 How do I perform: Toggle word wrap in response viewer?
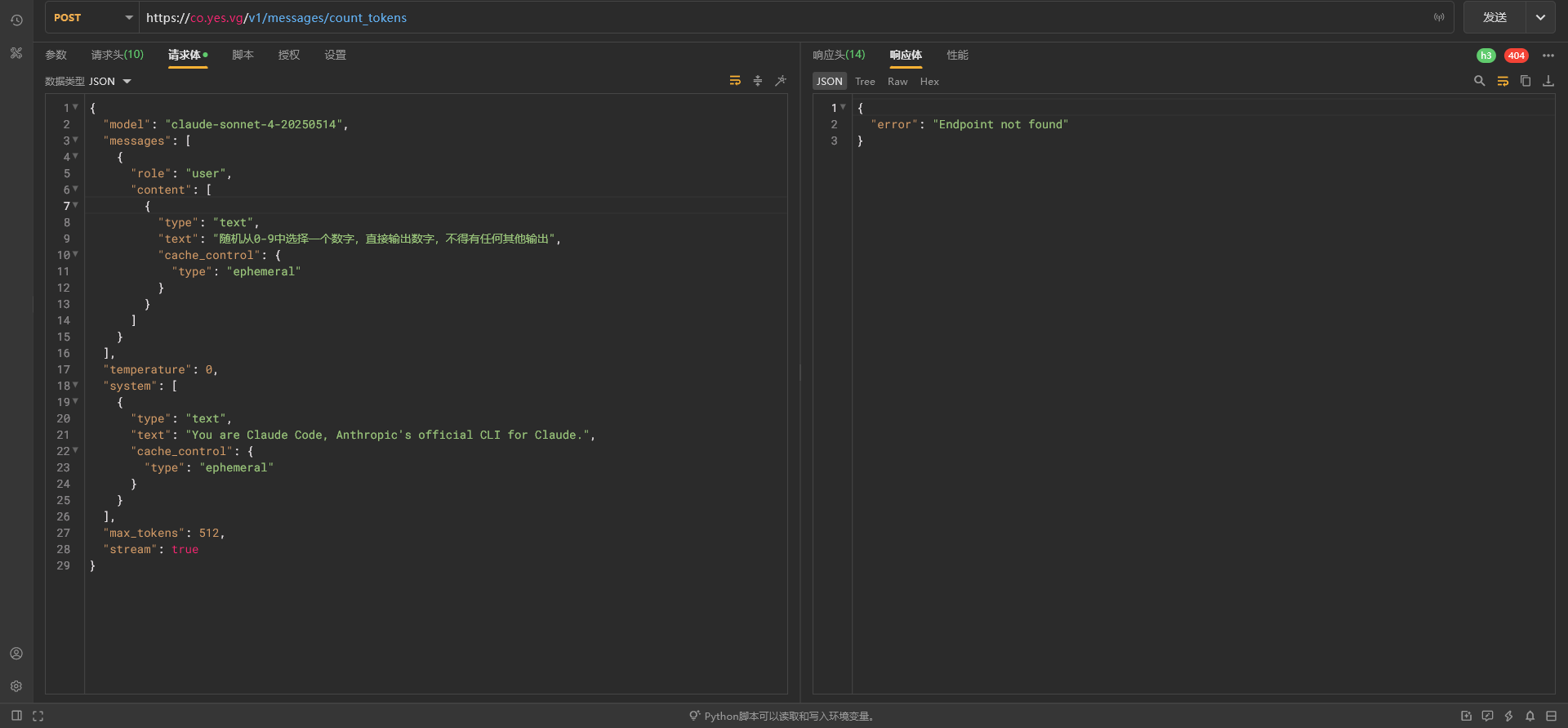click(1503, 81)
